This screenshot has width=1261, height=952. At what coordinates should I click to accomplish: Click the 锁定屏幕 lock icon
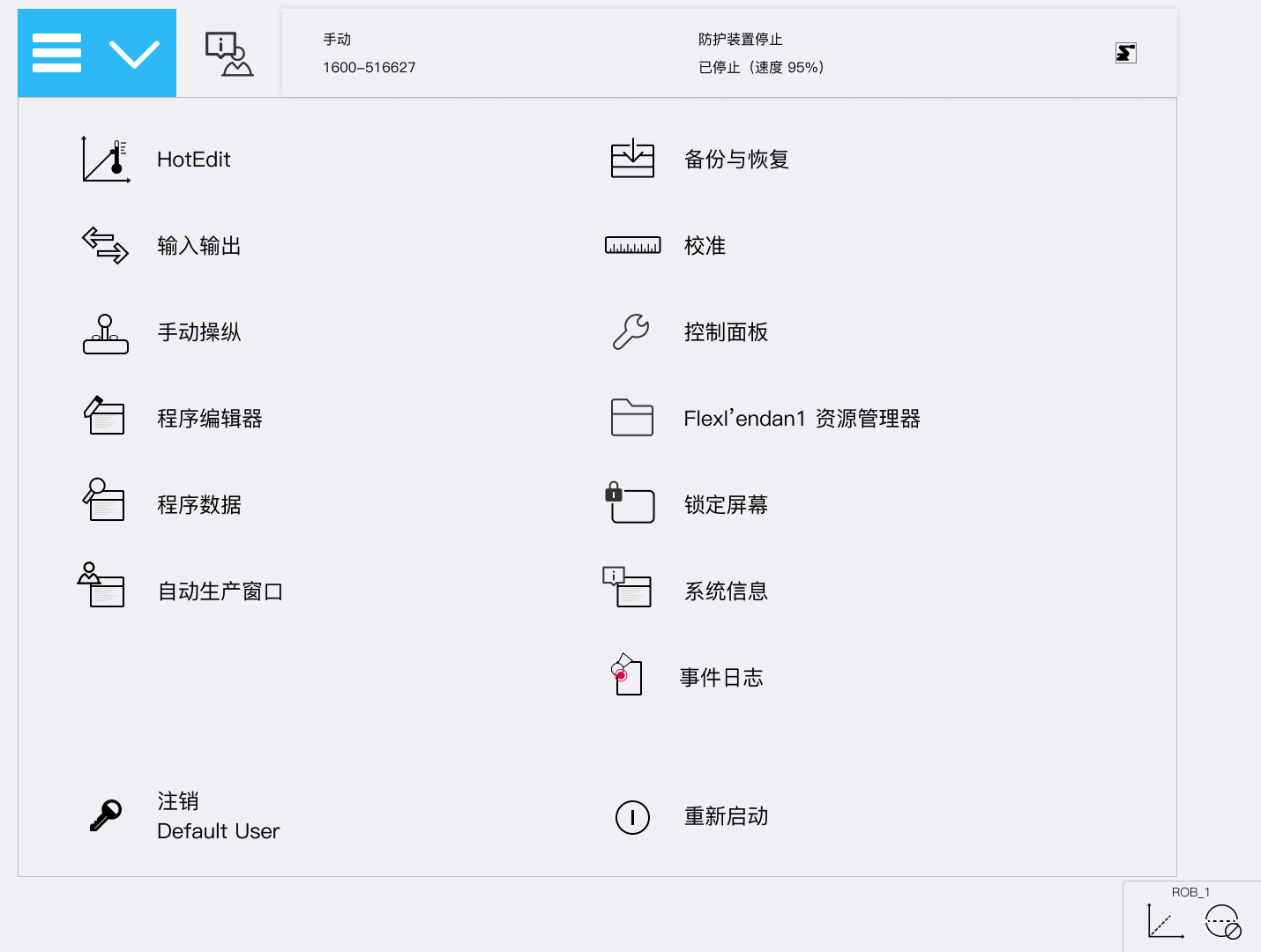pyautogui.click(x=630, y=503)
